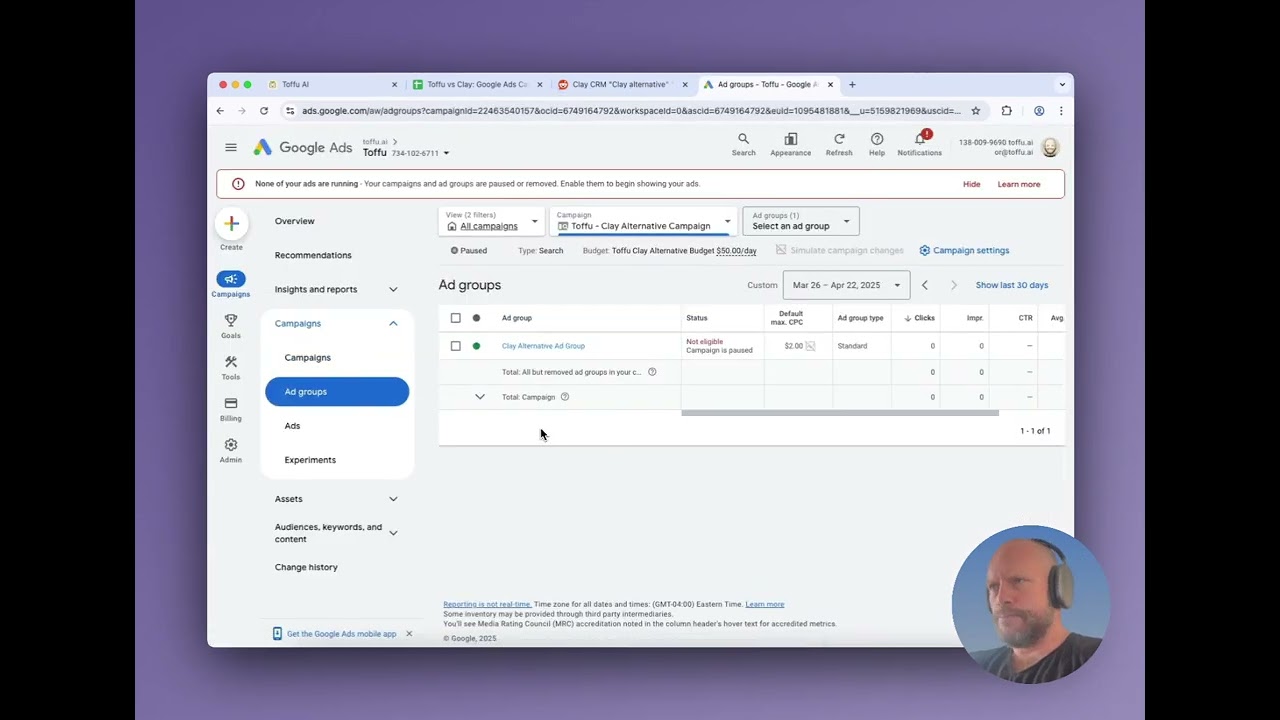Viewport: 1280px width, 720px height.
Task: Click Learn more in alert banner
Action: 1019,184
